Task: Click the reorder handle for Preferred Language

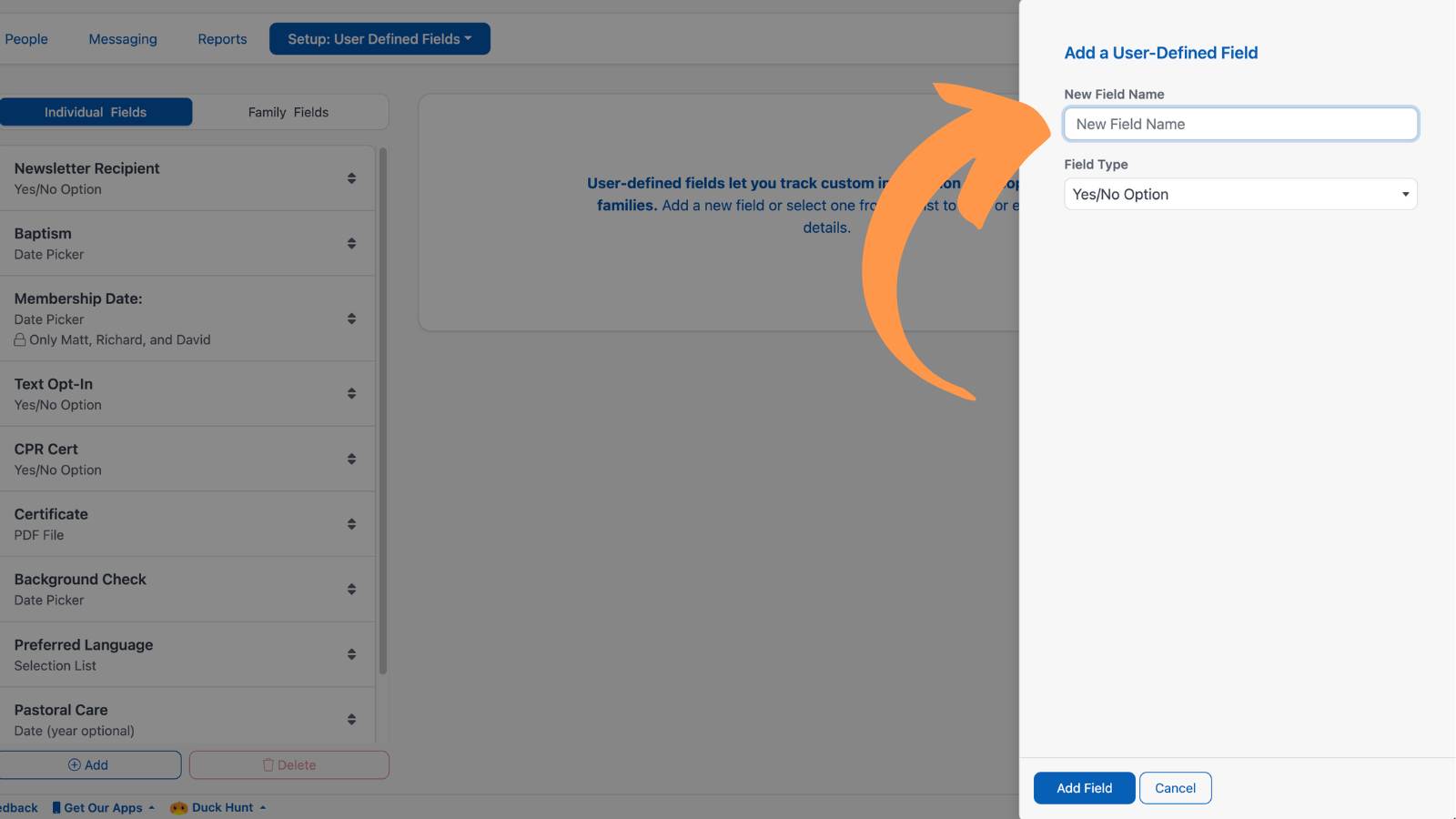Action: (351, 654)
